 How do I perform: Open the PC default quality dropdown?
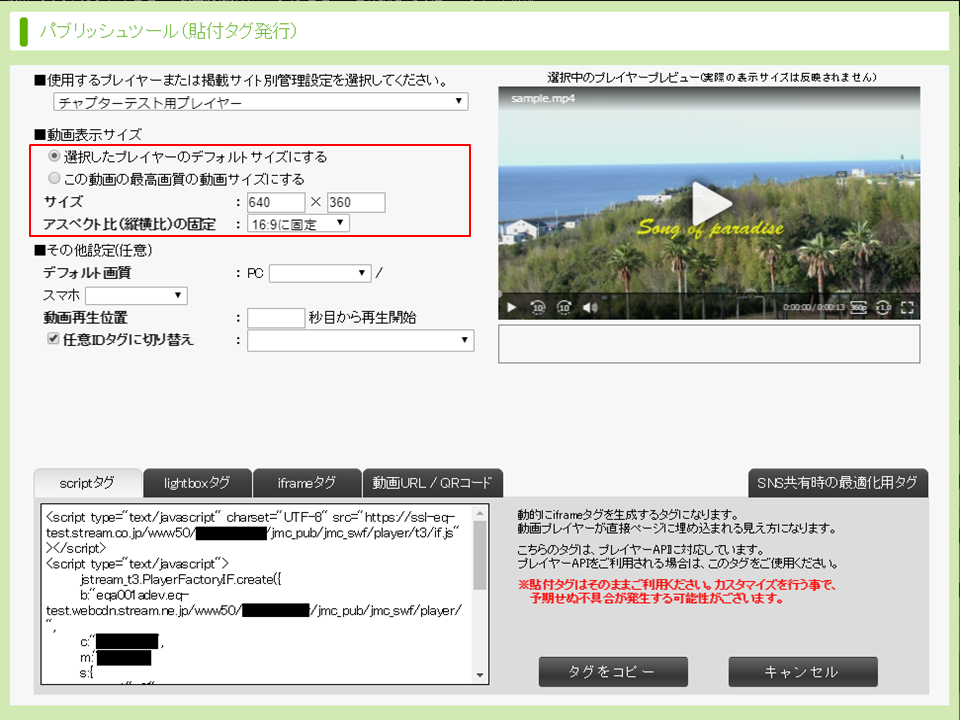click(x=320, y=273)
